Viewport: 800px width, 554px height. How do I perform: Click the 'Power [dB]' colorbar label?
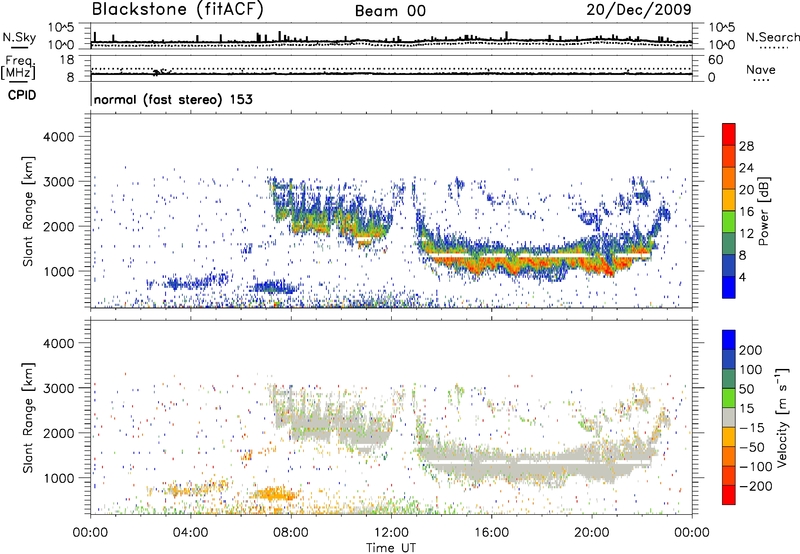click(763, 211)
